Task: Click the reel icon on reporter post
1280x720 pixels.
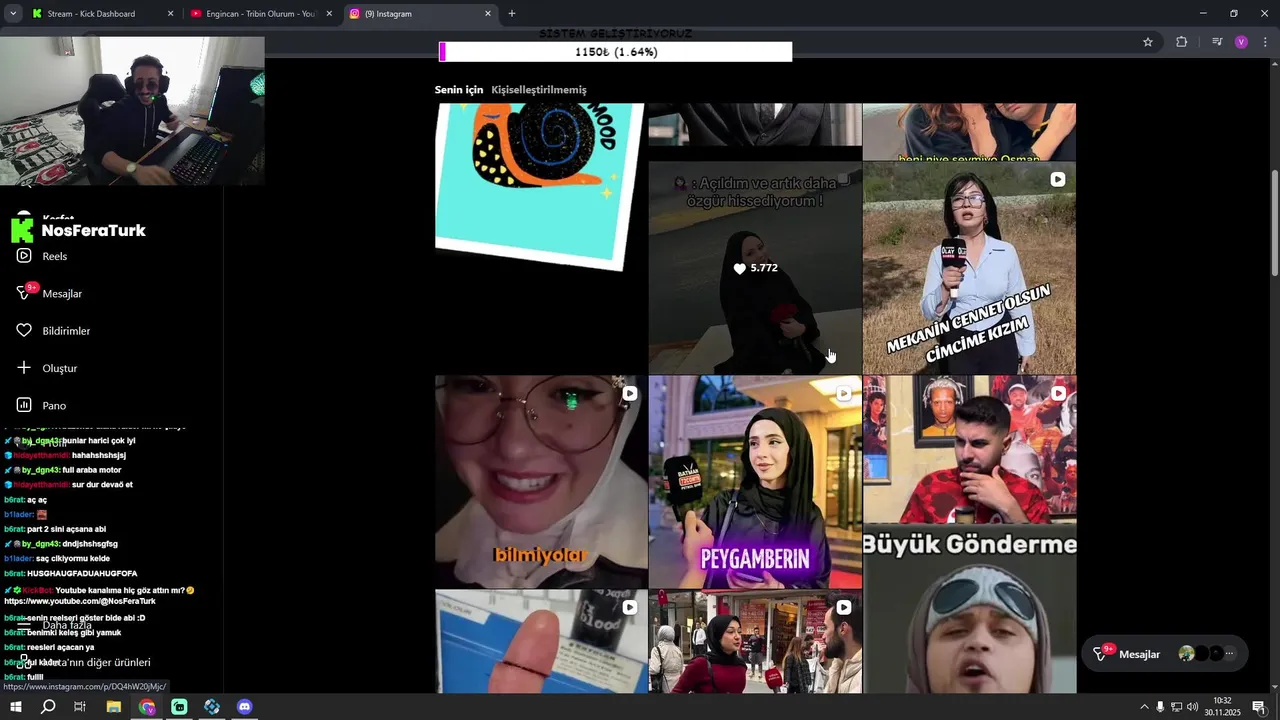Action: coord(1058,179)
